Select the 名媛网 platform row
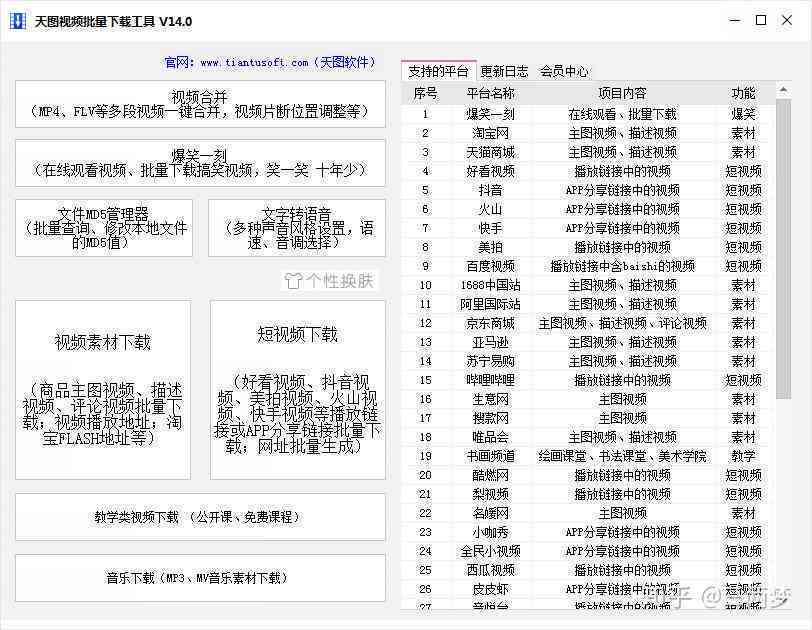 click(588, 513)
